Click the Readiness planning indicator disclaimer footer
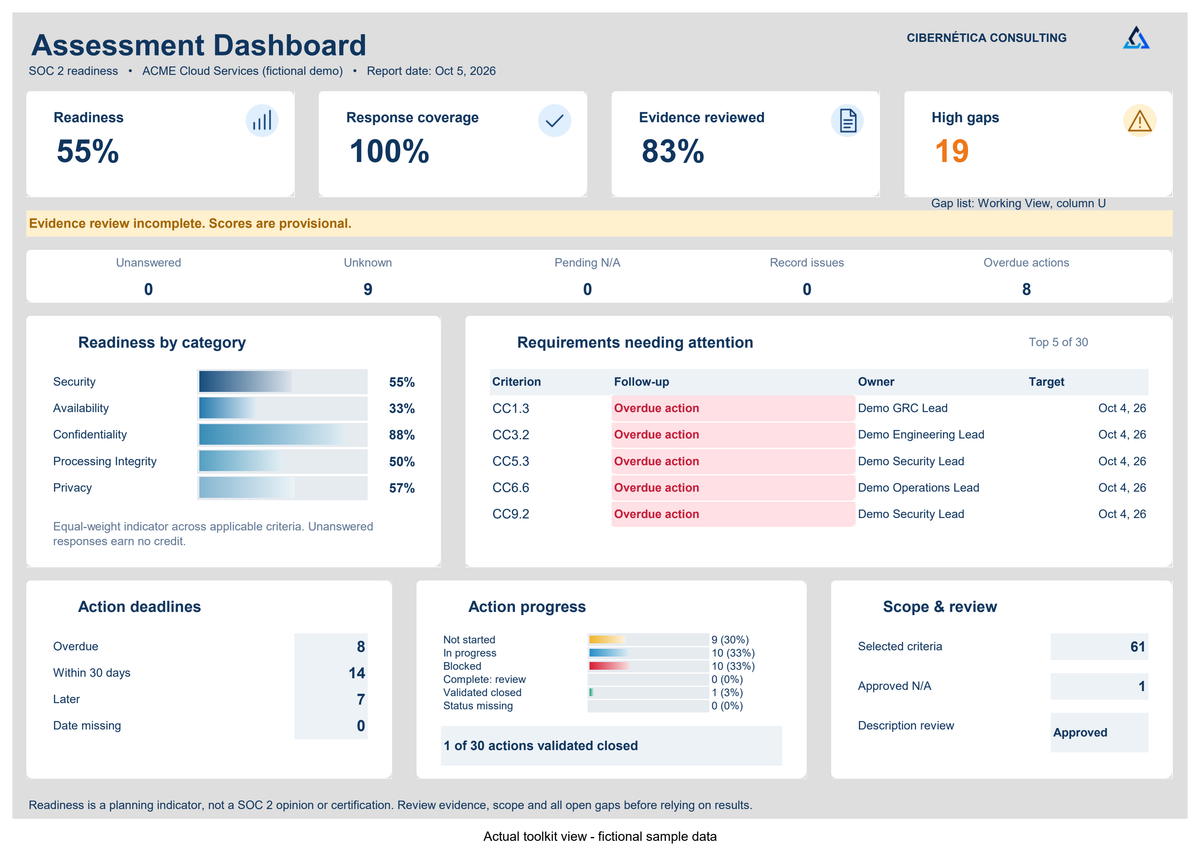This screenshot has width=1200, height=856. [390, 805]
